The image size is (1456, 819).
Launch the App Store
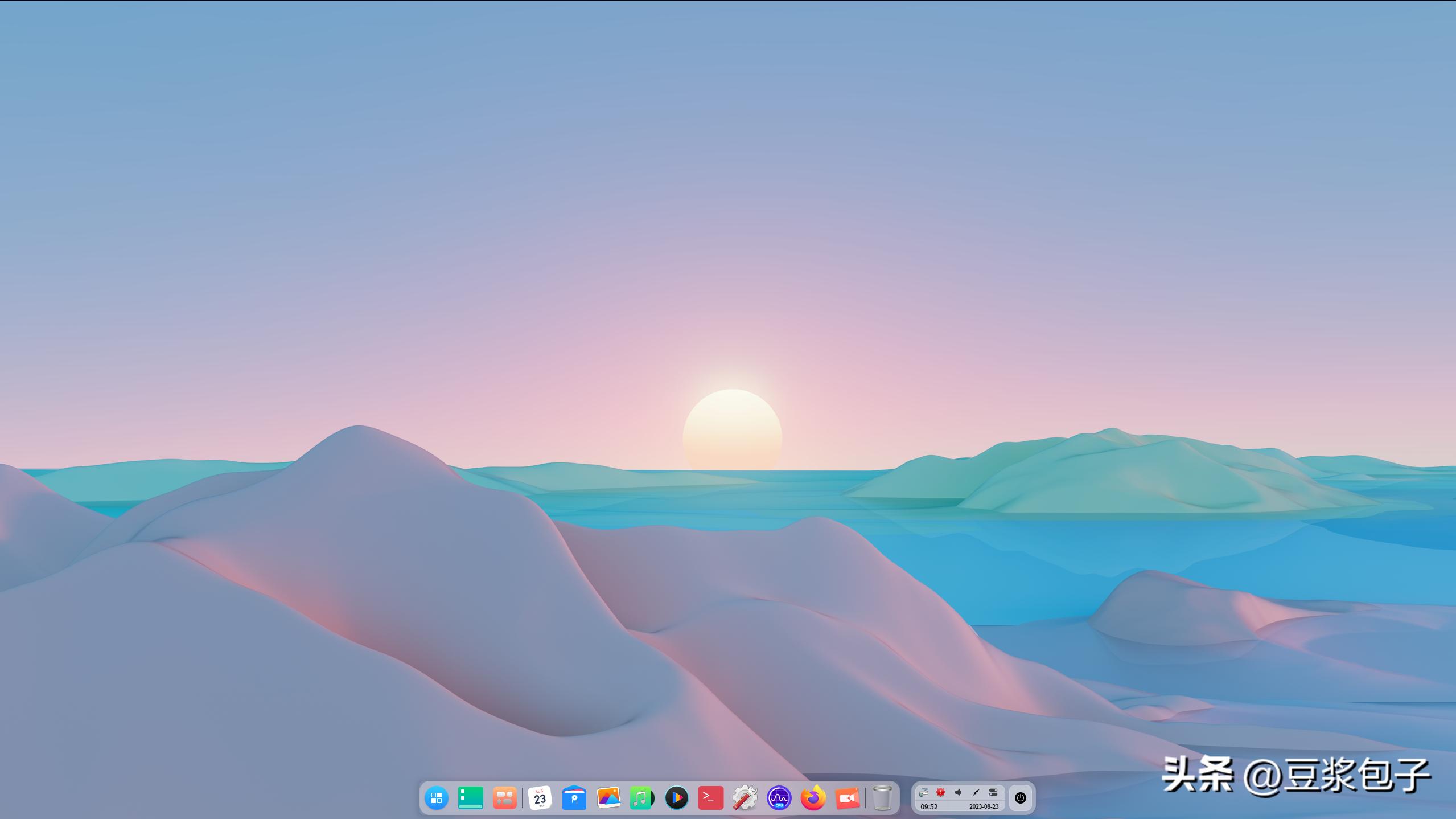tap(505, 797)
